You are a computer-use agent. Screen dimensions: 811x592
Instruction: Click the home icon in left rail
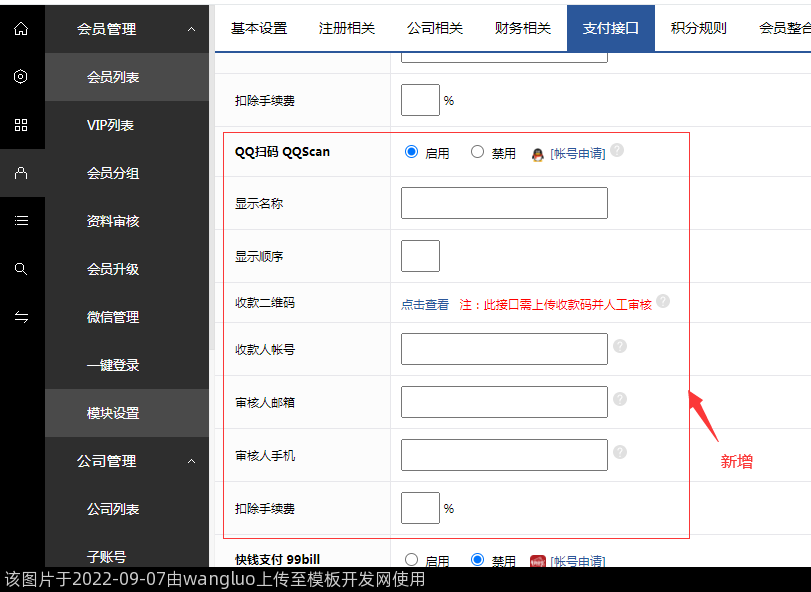21,29
